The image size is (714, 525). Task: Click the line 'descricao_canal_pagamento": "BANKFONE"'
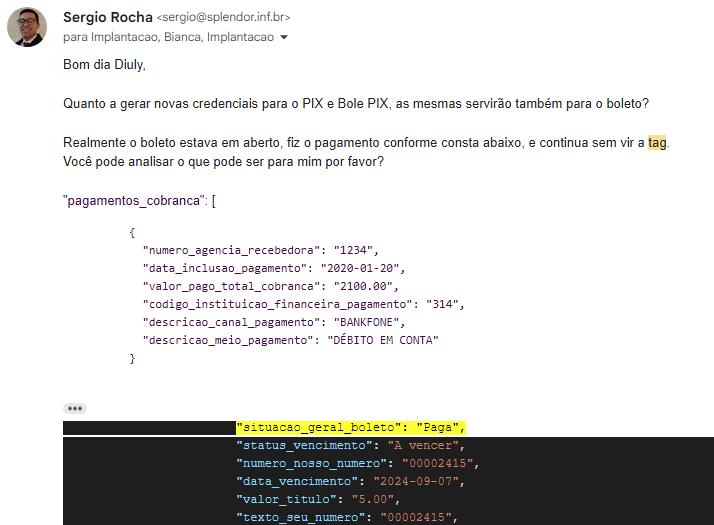click(274, 322)
